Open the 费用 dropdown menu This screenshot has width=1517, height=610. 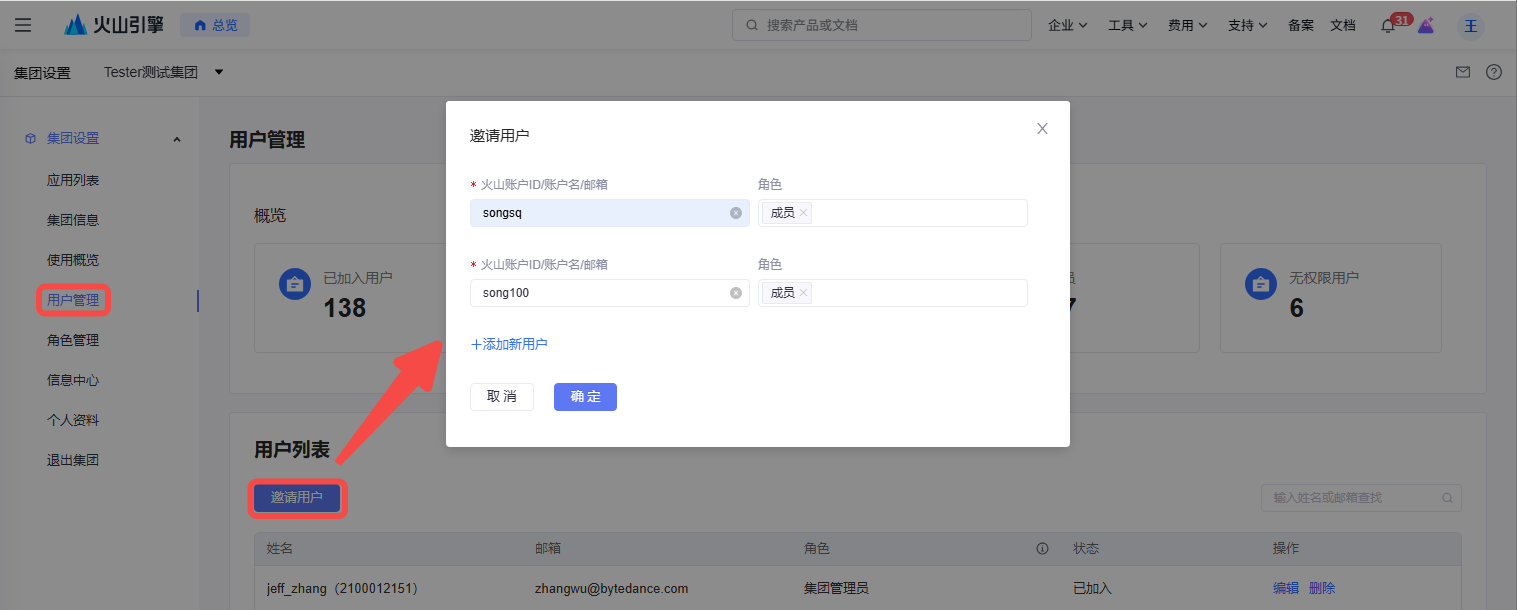pos(1187,25)
